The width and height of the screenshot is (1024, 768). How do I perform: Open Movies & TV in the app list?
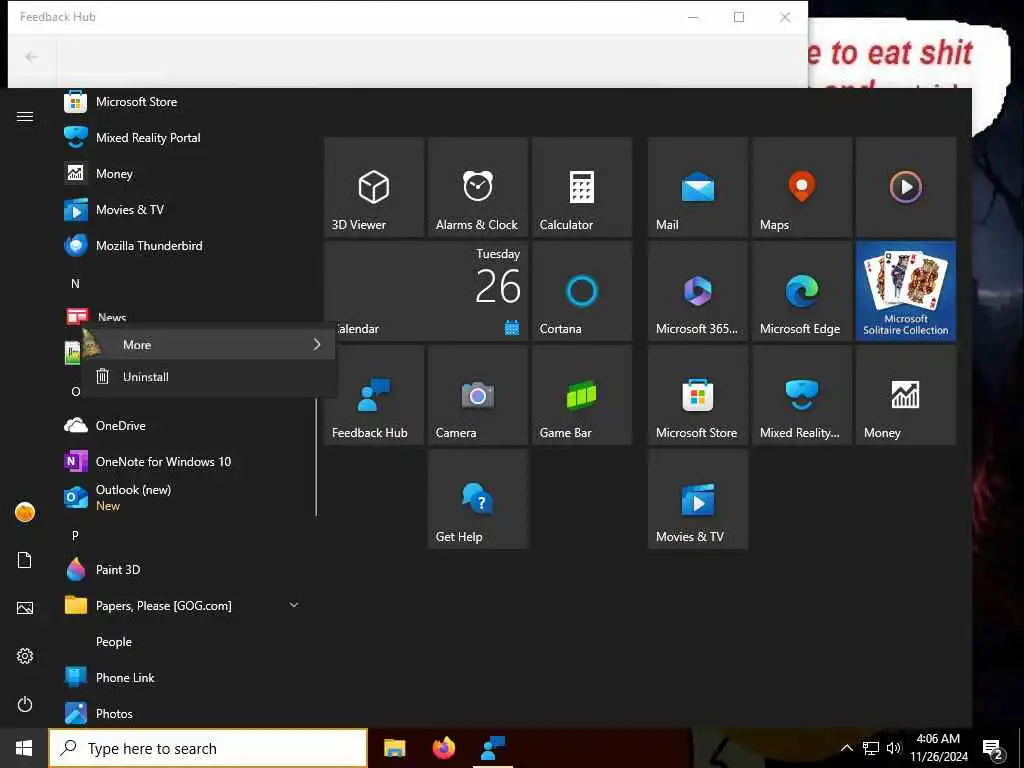(x=183, y=210)
